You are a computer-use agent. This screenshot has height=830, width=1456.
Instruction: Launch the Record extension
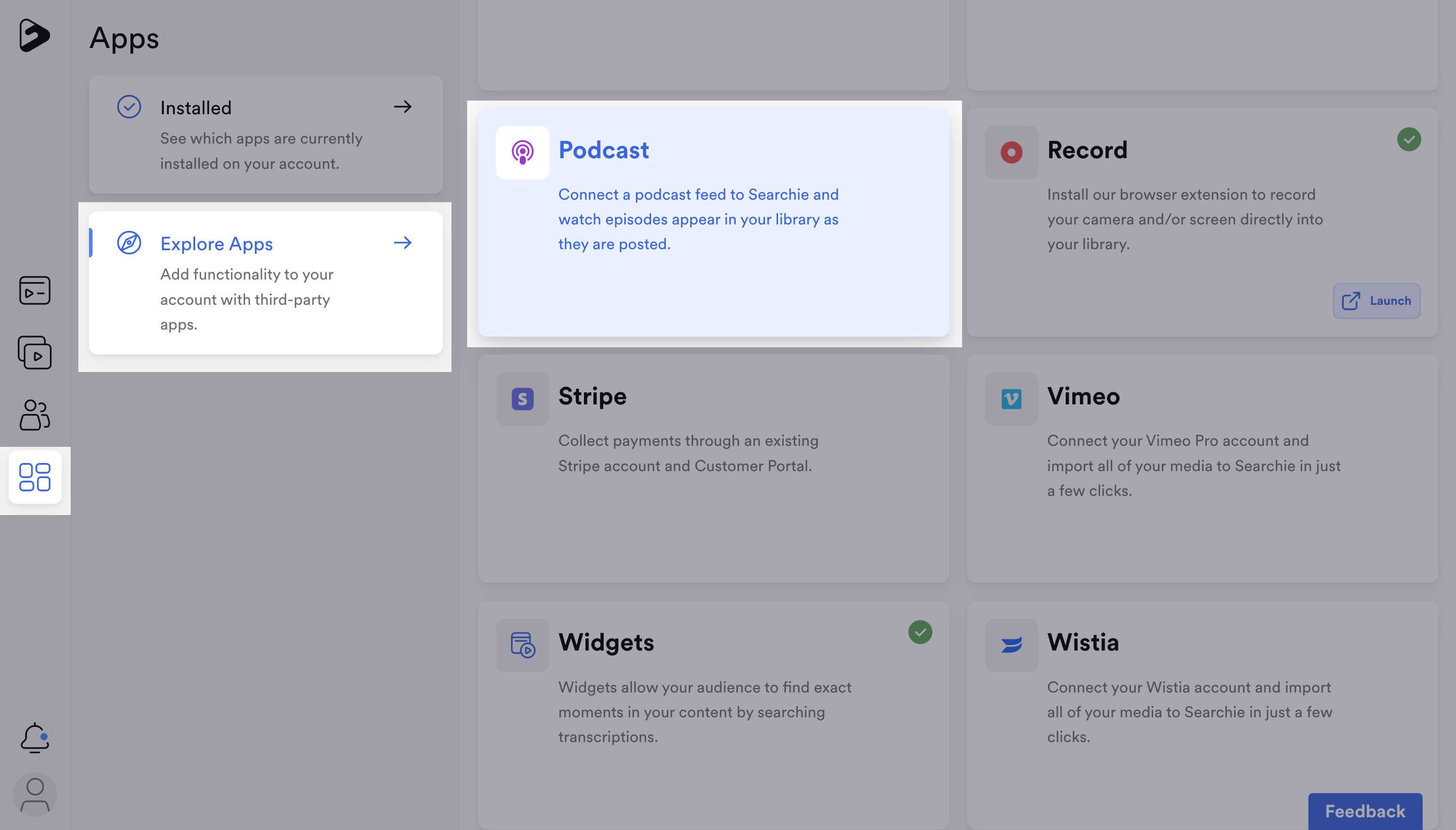[x=1376, y=301]
